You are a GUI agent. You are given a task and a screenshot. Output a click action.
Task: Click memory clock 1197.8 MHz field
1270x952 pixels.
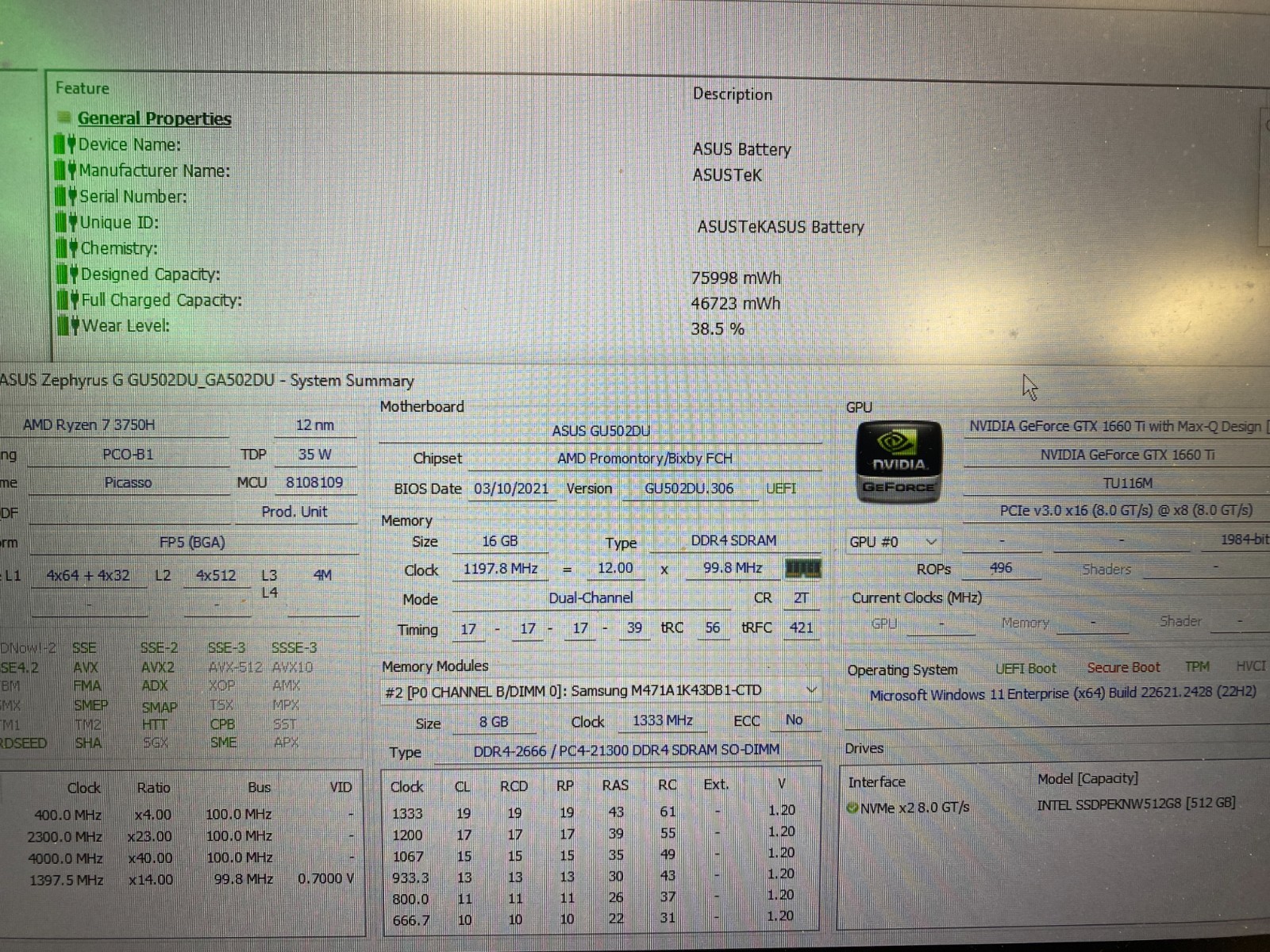(x=501, y=569)
